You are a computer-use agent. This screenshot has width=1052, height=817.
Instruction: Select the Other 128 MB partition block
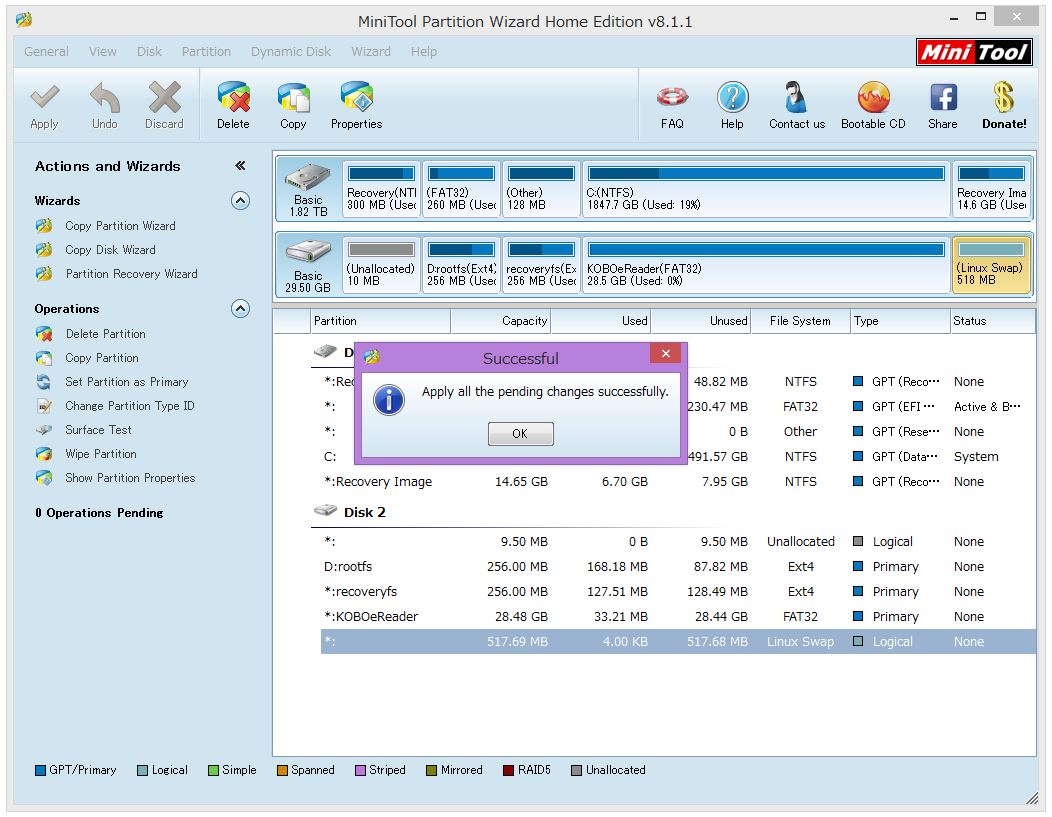[541, 189]
